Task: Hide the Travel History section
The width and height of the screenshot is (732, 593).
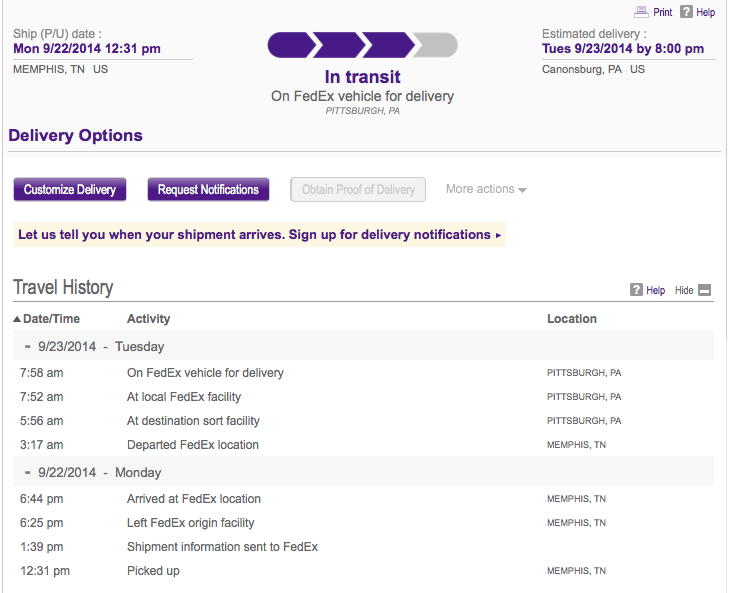Action: point(684,290)
